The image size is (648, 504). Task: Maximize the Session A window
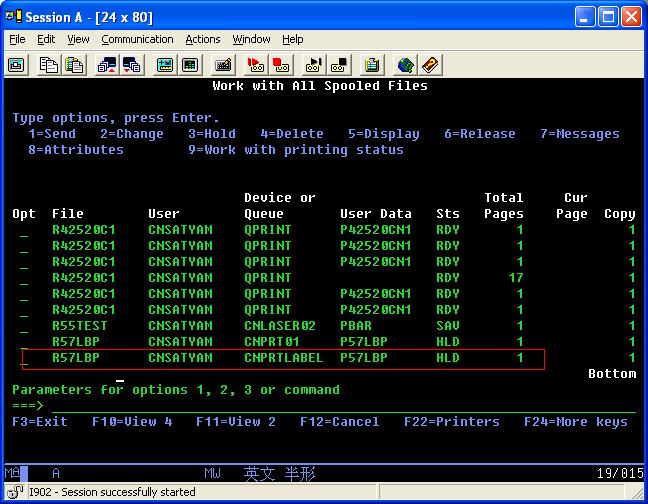[x=608, y=17]
